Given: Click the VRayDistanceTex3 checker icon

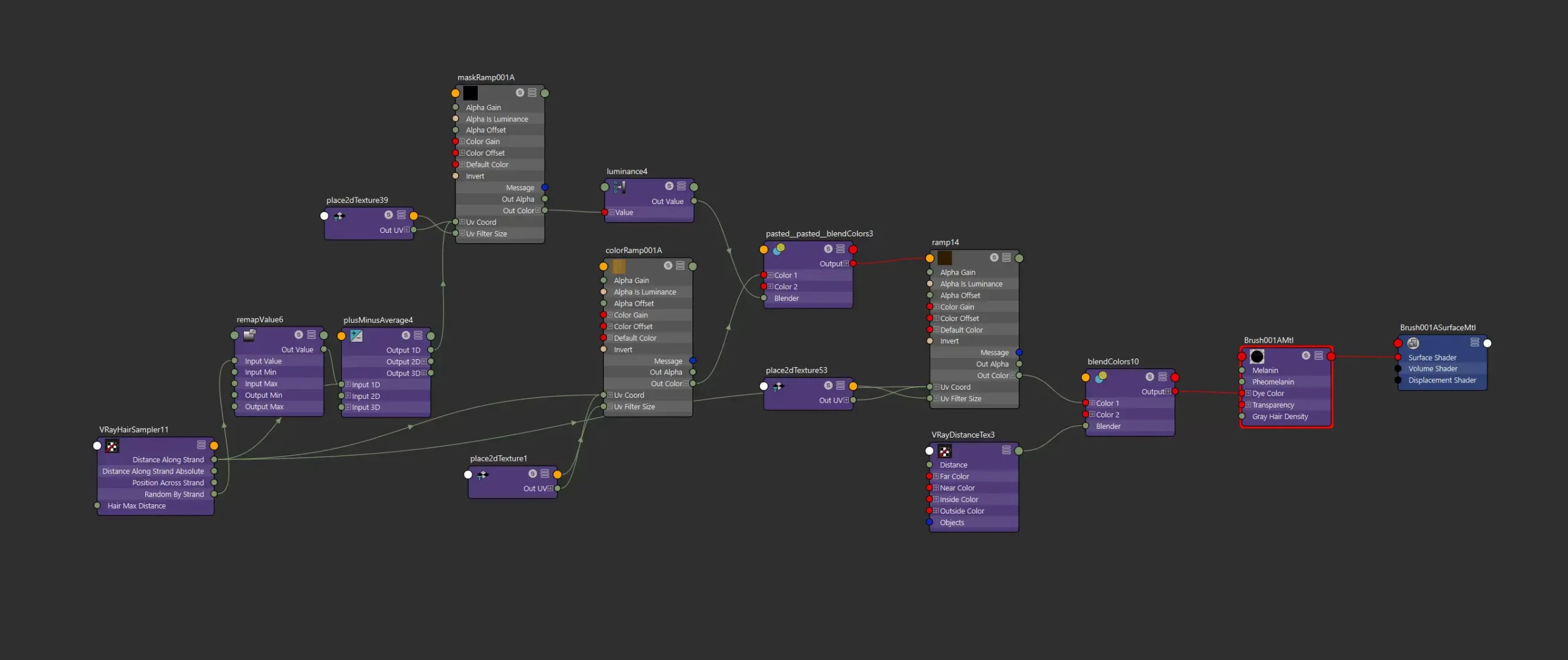Looking at the screenshot, I should (945, 452).
